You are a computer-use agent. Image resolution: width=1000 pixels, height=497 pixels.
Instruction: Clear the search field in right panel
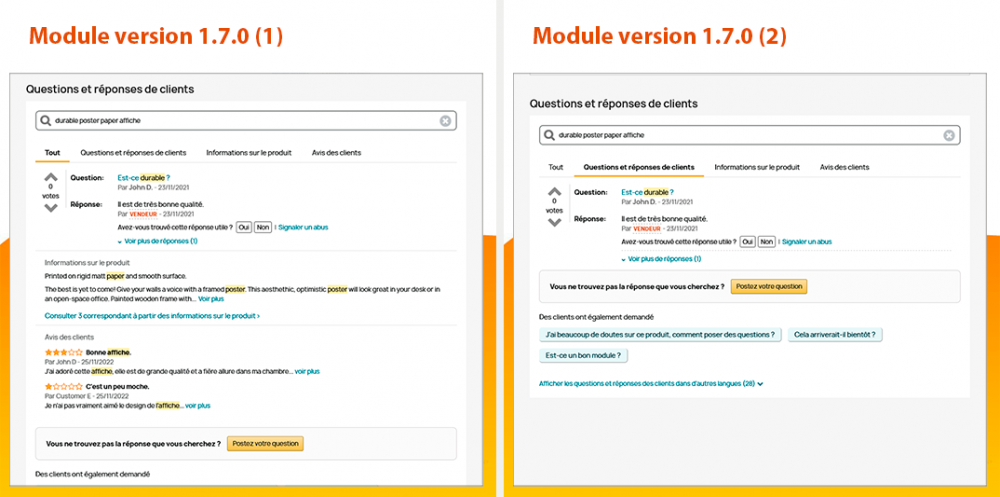(x=949, y=135)
